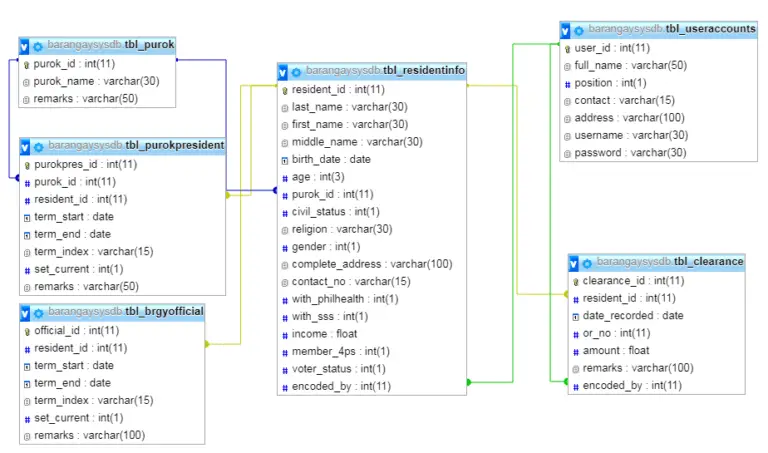Image resolution: width=768 pixels, height=453 pixels.
Task: Click the text icon beside username column
Action: (567, 136)
